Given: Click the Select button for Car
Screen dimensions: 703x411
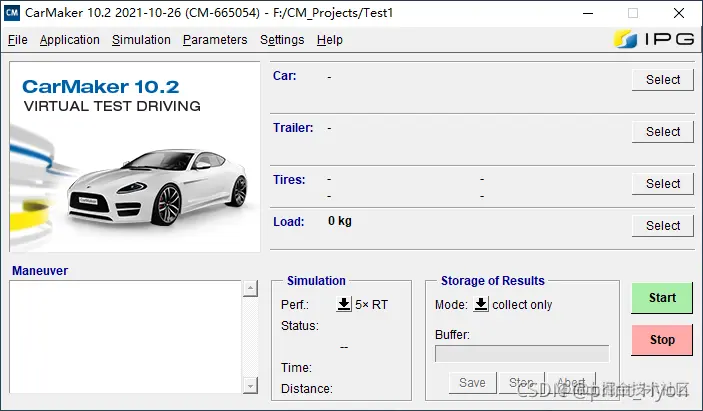Looking at the screenshot, I should 663,80.
